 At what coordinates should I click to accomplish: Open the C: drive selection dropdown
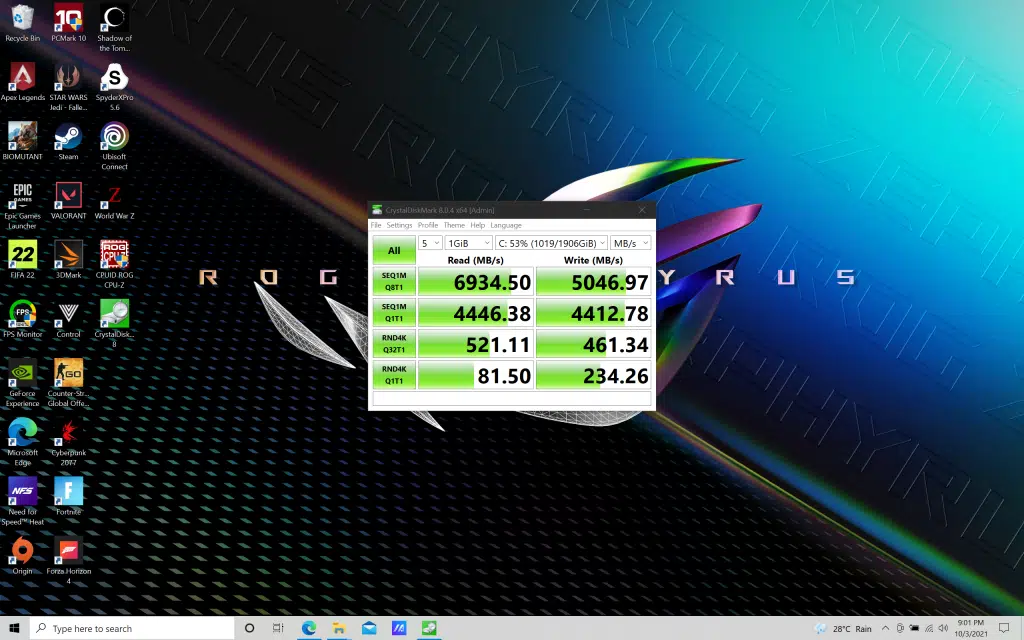pyautogui.click(x=551, y=243)
